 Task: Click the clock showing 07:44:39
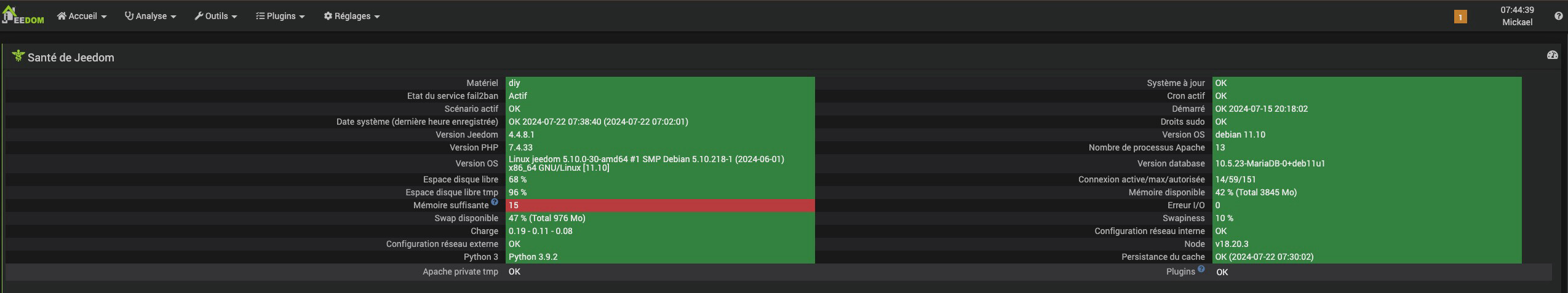(1517, 10)
